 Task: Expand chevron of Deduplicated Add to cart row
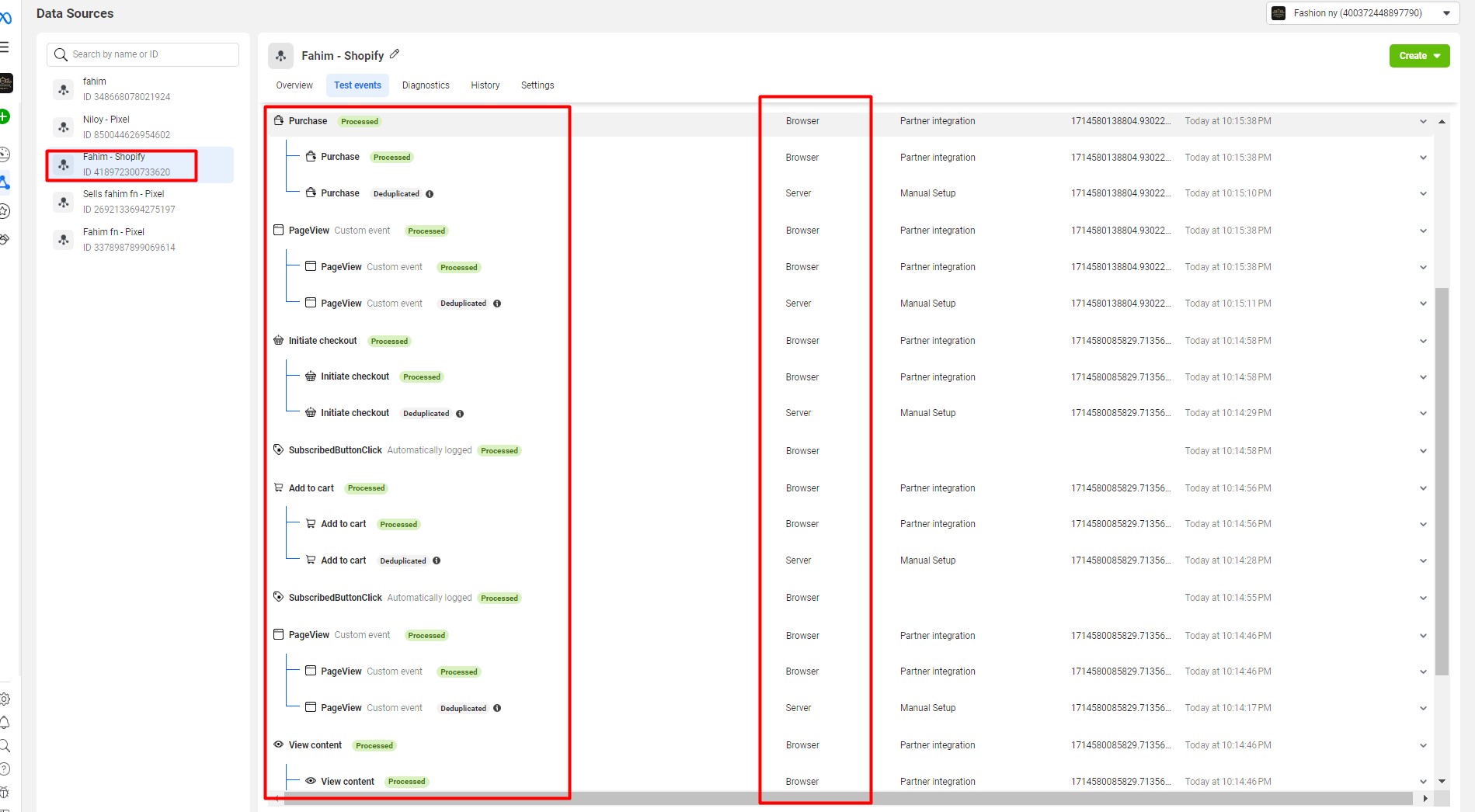coord(1423,561)
